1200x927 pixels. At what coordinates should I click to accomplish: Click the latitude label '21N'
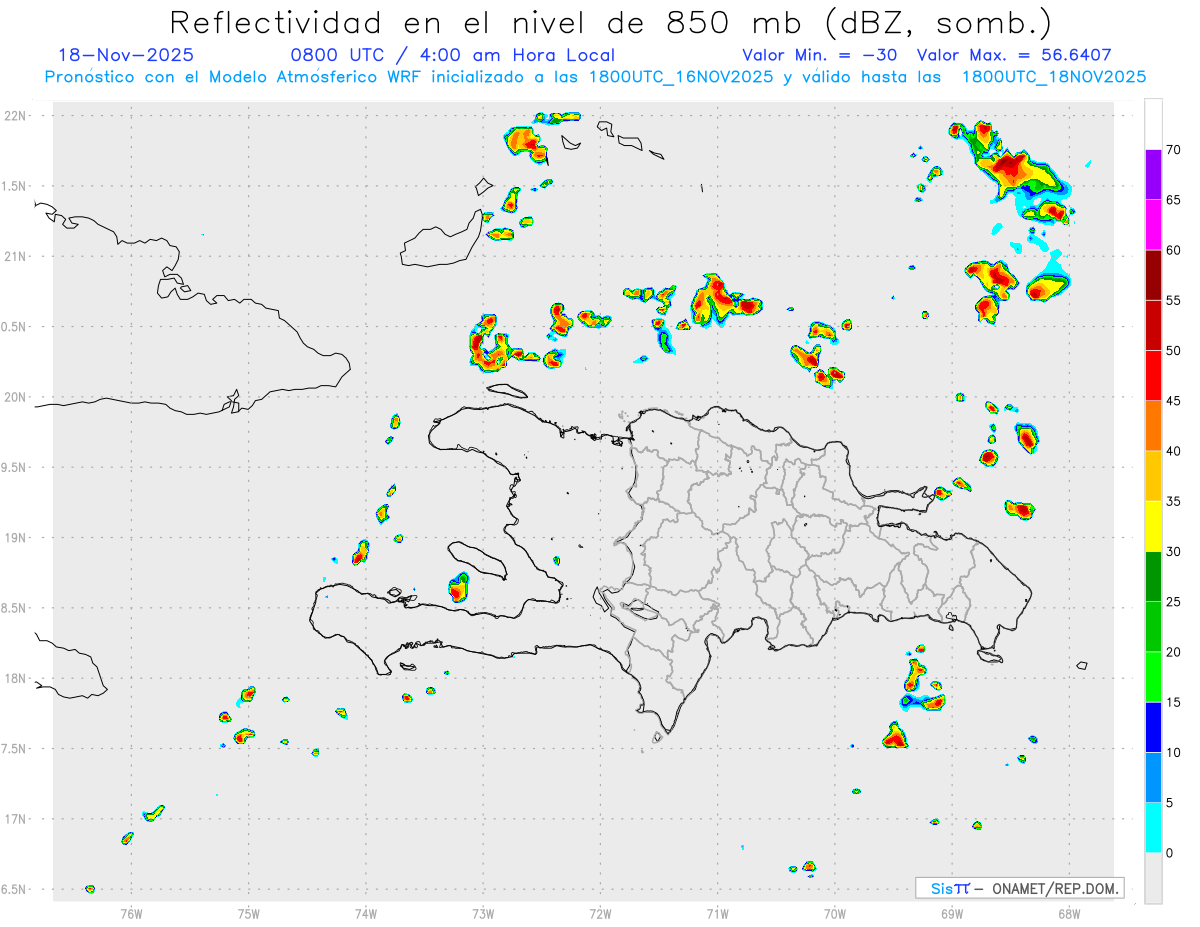[x=17, y=257]
